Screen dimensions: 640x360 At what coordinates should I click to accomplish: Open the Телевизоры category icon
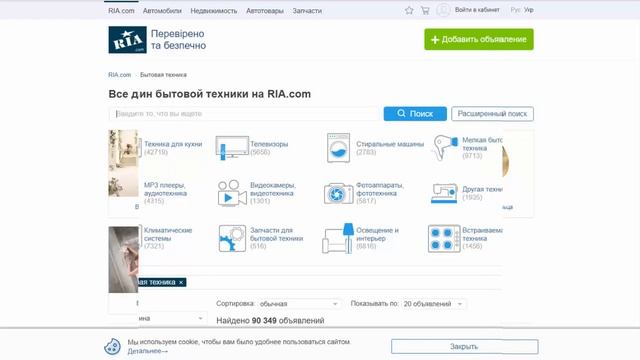click(232, 148)
